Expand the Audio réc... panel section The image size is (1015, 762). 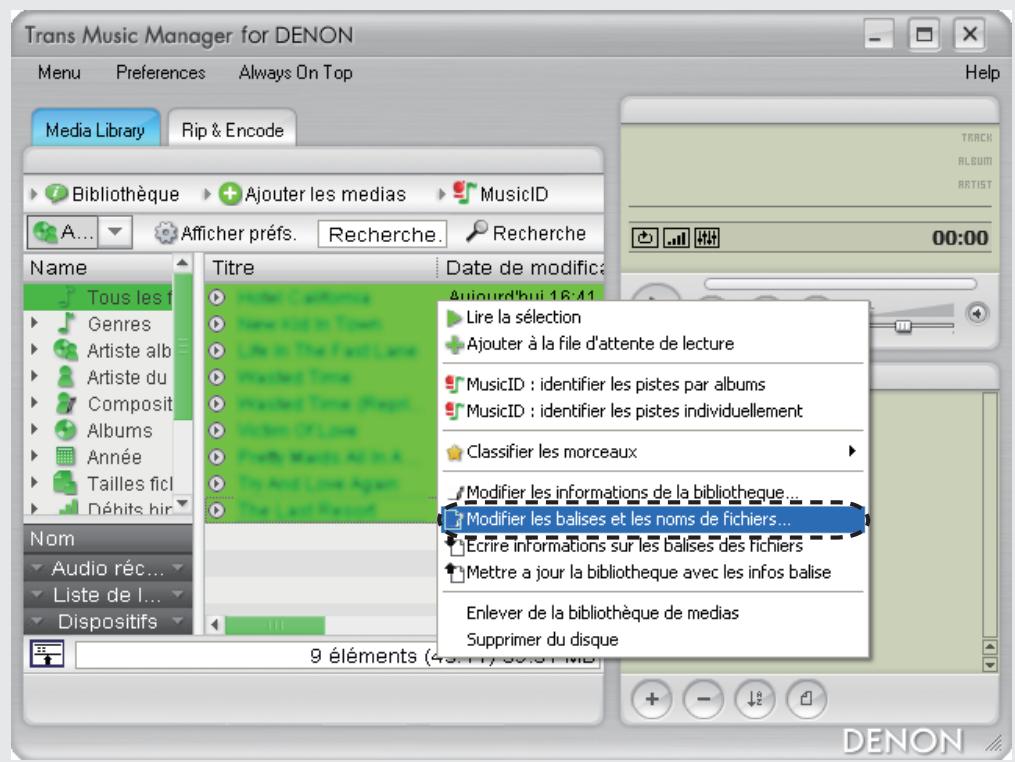[107, 568]
